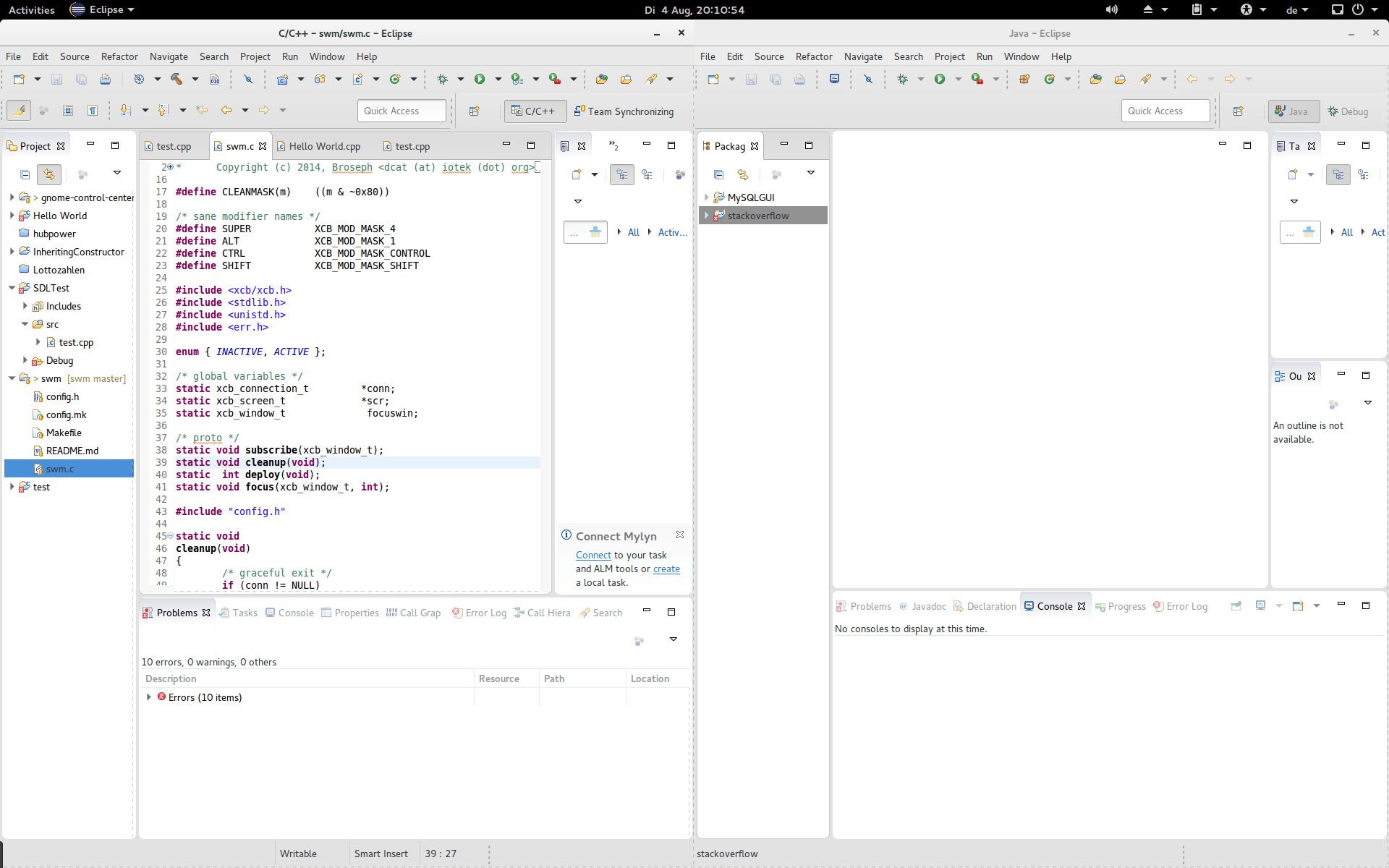The height and width of the screenshot is (868, 1389).
Task: Click the Print icon in the left toolbar
Action: [105, 80]
